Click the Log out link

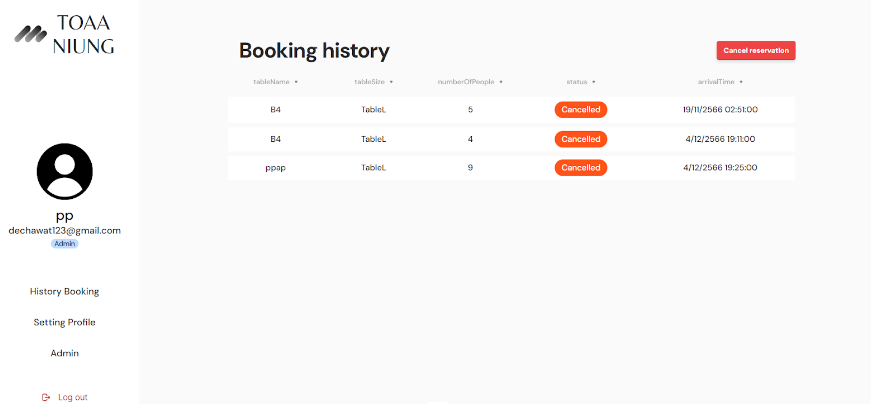tap(72, 397)
